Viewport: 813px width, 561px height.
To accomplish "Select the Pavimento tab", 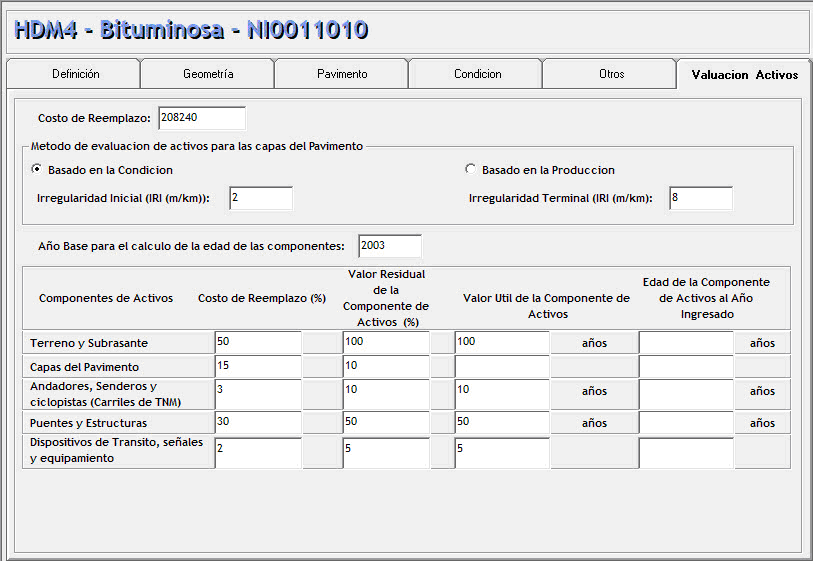I will coord(342,74).
